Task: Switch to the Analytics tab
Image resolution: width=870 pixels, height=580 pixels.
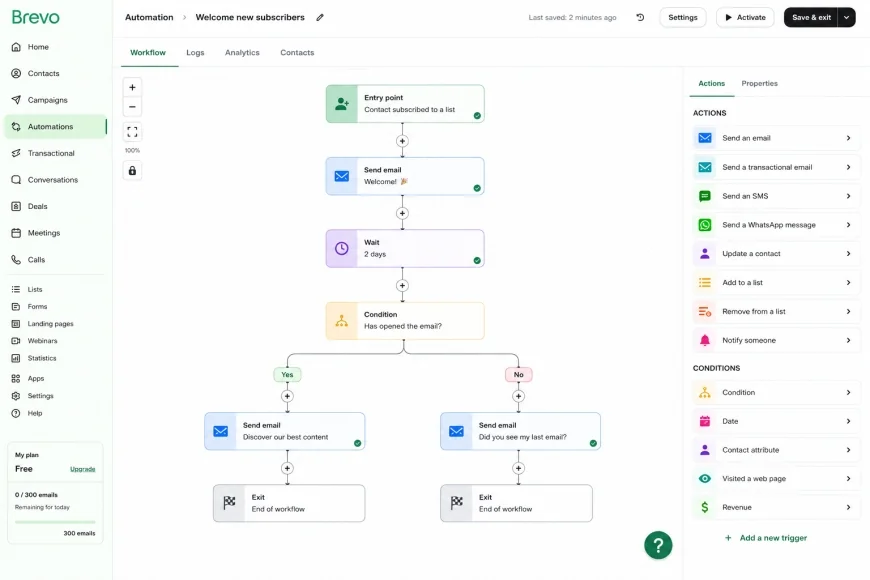Action: [242, 53]
